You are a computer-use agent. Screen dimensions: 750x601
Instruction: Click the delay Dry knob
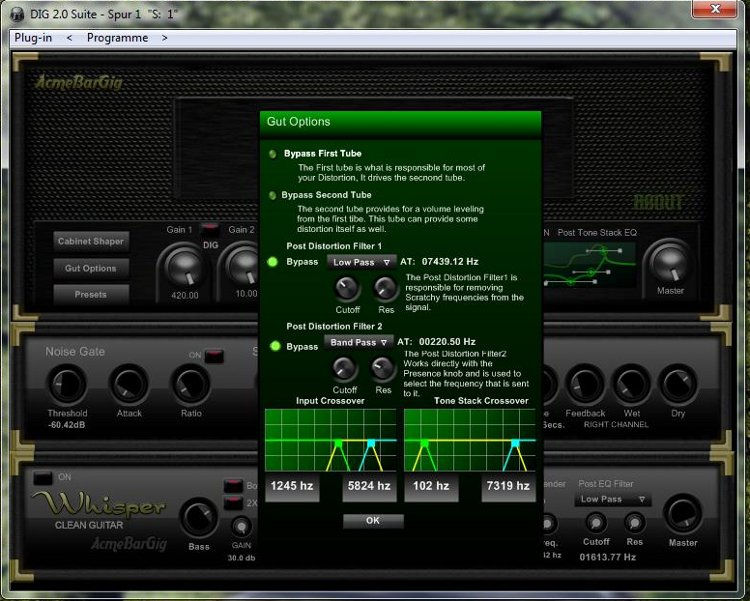(678, 385)
